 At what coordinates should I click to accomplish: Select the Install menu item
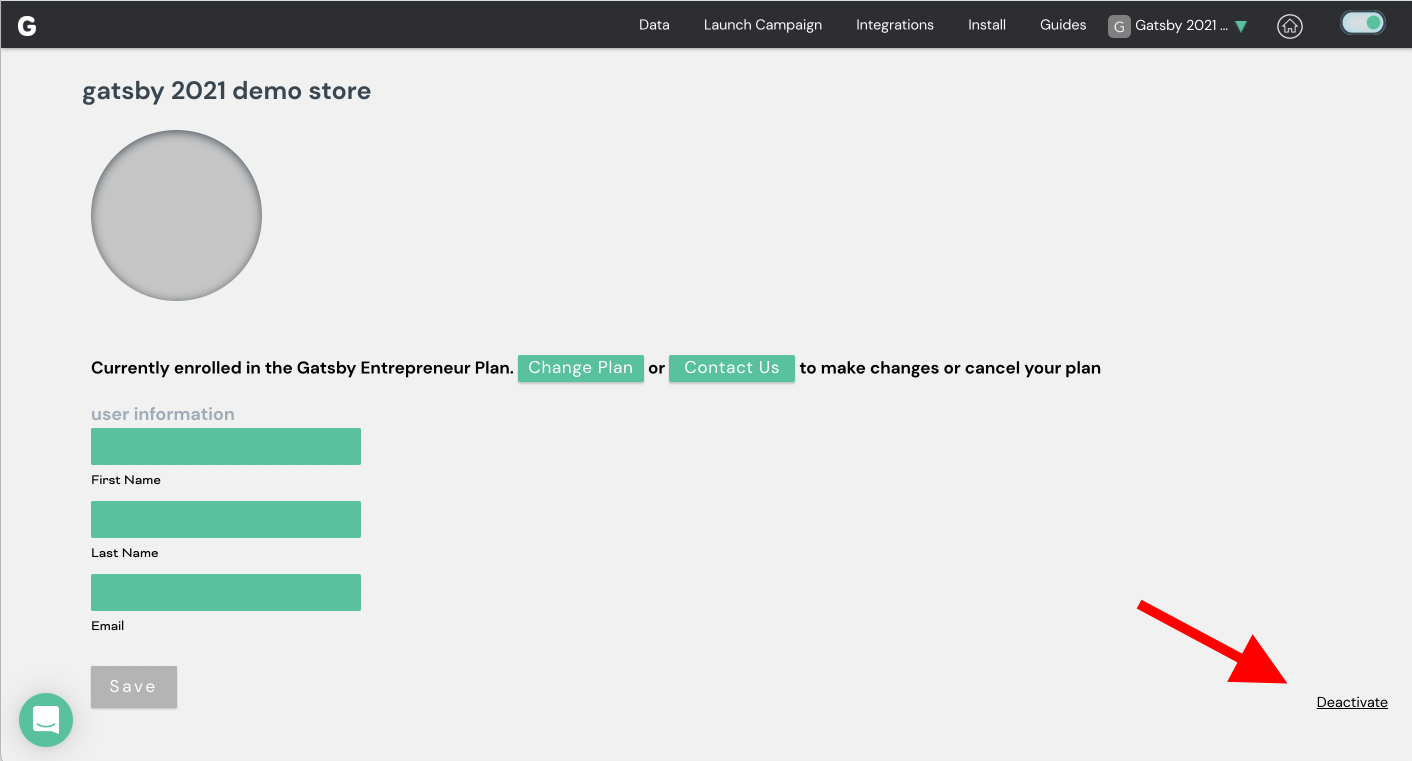click(987, 25)
